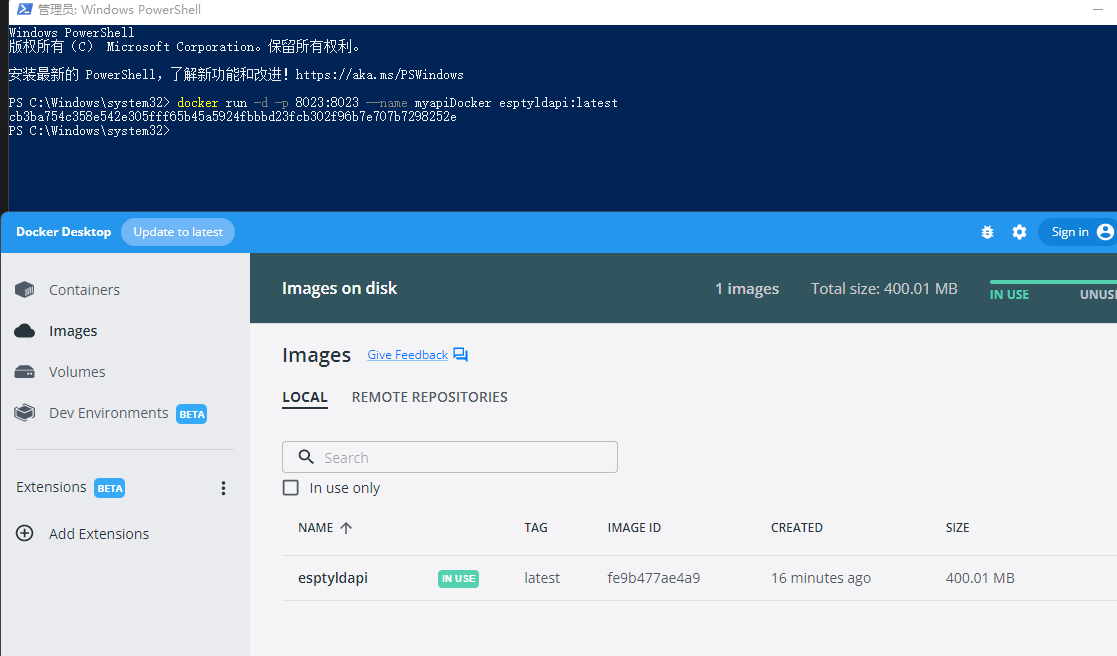Click image ID fe9b477ae4a9

653,578
